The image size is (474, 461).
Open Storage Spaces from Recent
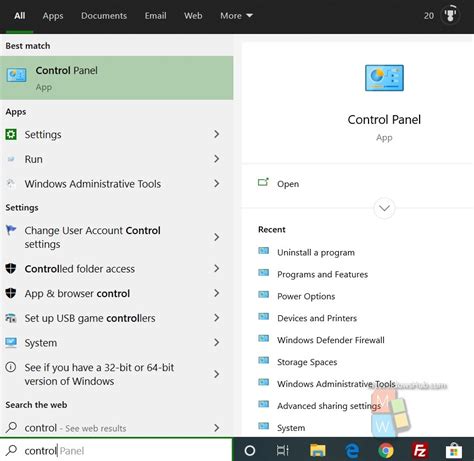point(307,362)
